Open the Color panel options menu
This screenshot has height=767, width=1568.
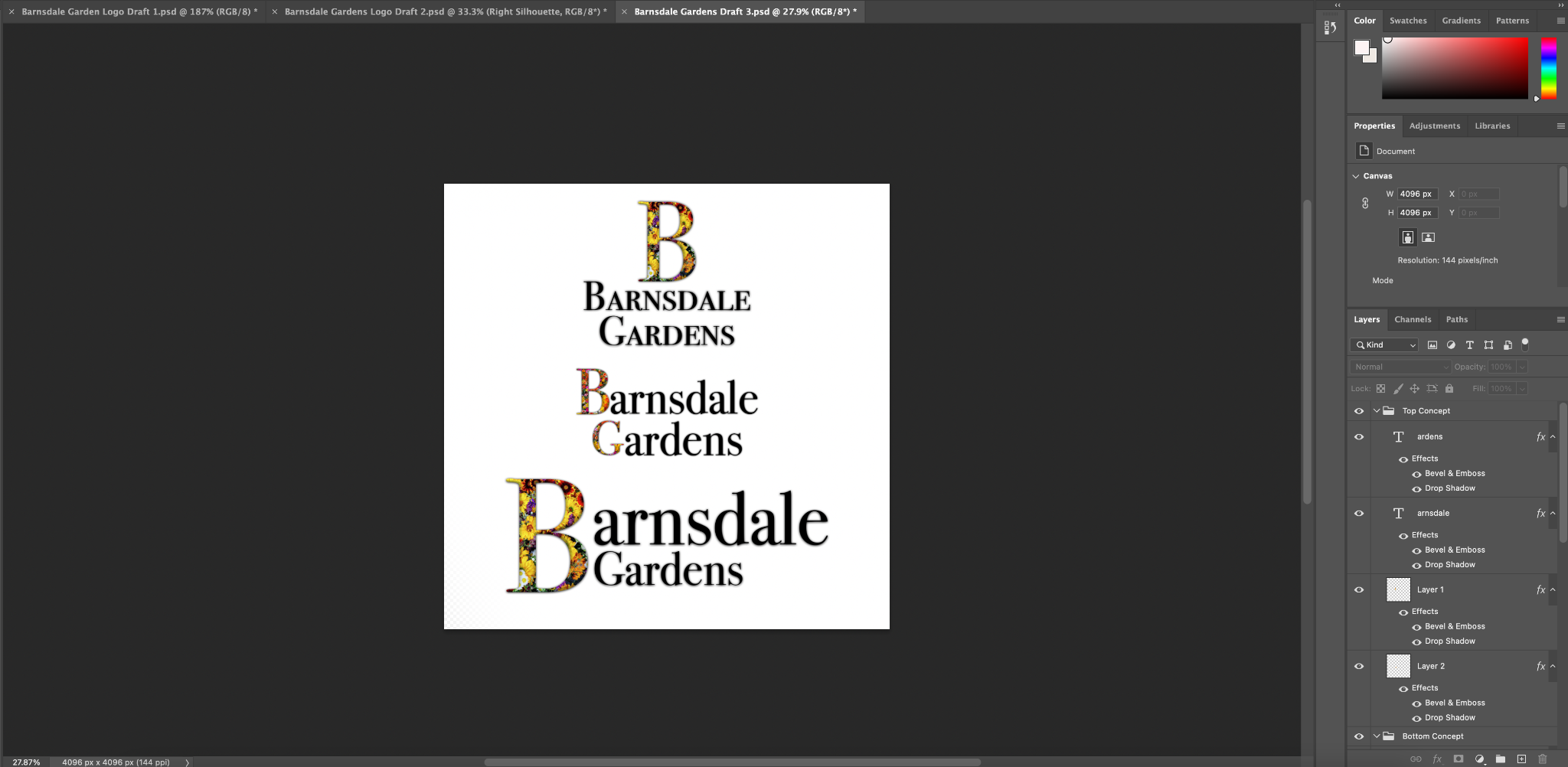(x=1560, y=21)
